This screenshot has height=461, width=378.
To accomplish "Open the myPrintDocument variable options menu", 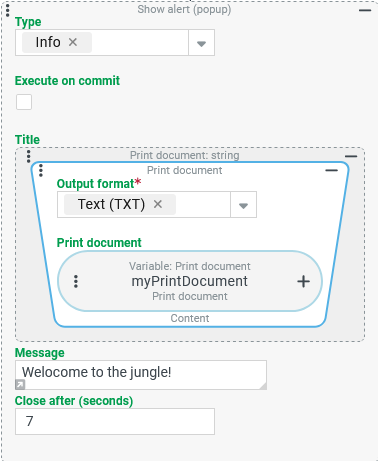I will click(x=76, y=281).
